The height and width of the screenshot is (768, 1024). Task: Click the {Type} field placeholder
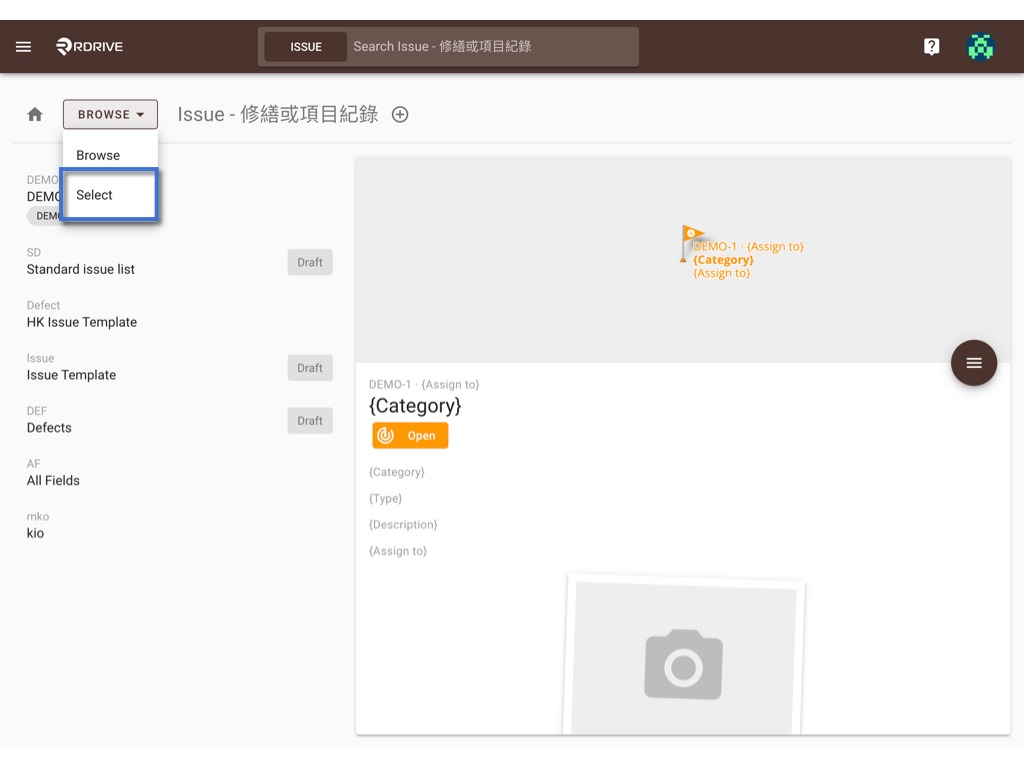pos(385,498)
